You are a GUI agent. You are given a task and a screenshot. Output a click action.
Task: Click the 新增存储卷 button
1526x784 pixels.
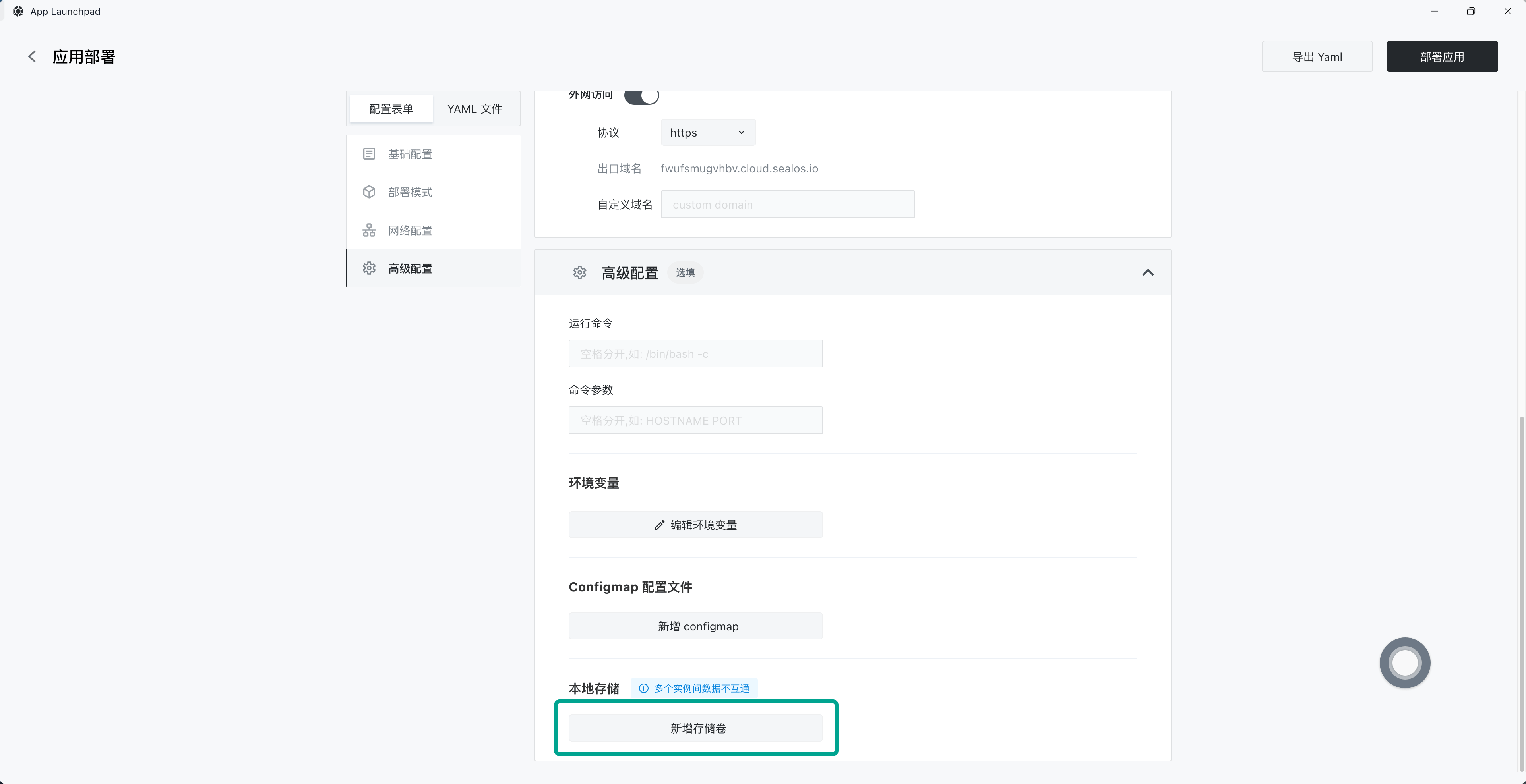coord(695,728)
